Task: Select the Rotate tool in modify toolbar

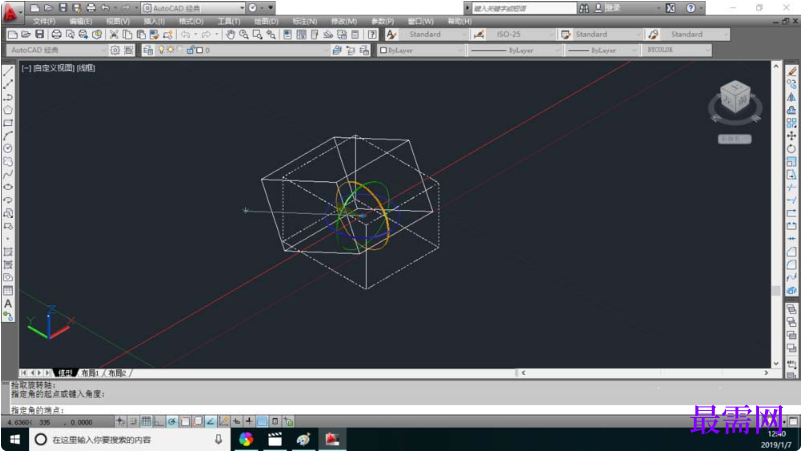Action: (x=791, y=149)
